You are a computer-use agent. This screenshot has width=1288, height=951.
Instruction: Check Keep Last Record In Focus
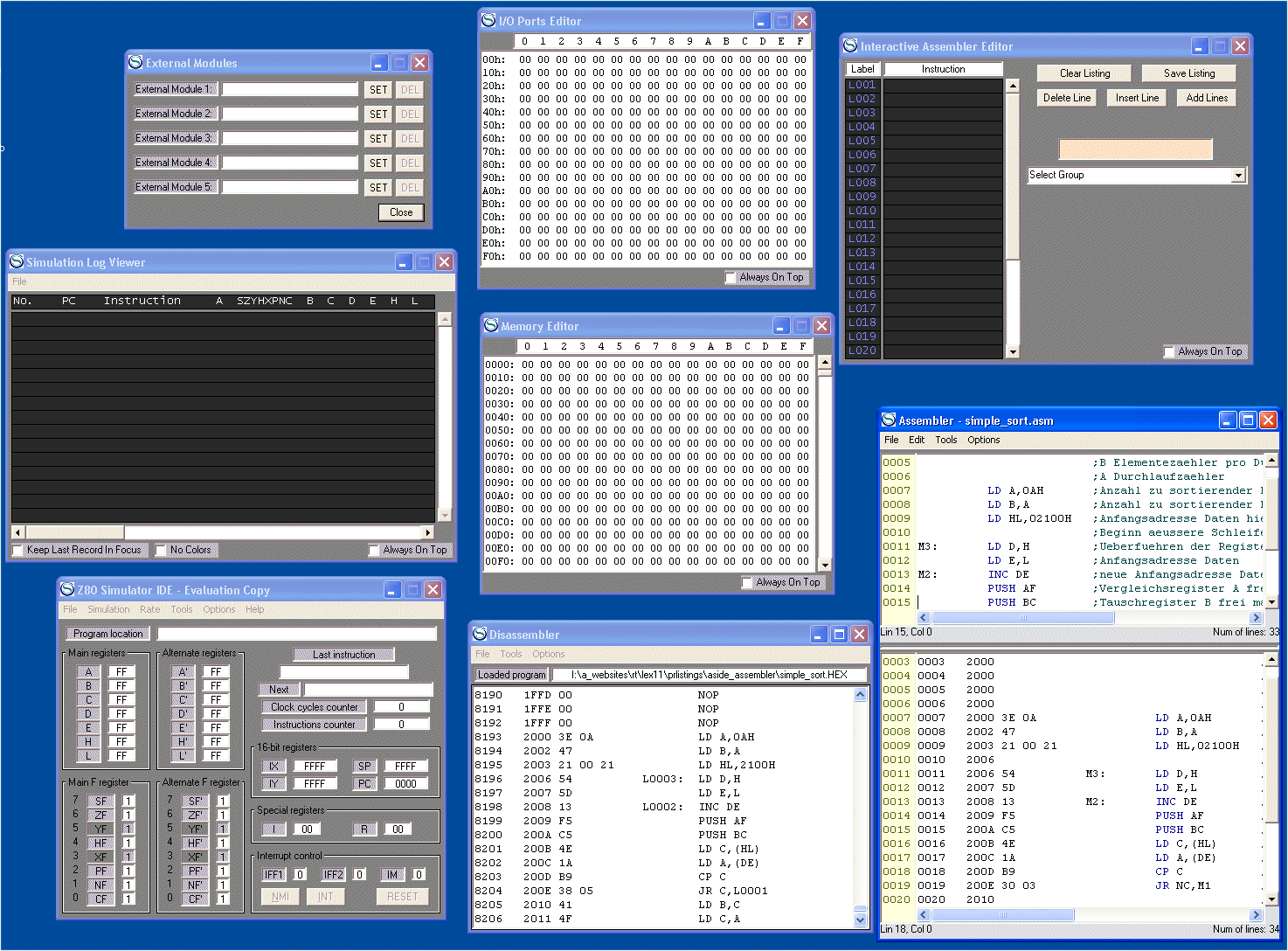[17, 551]
